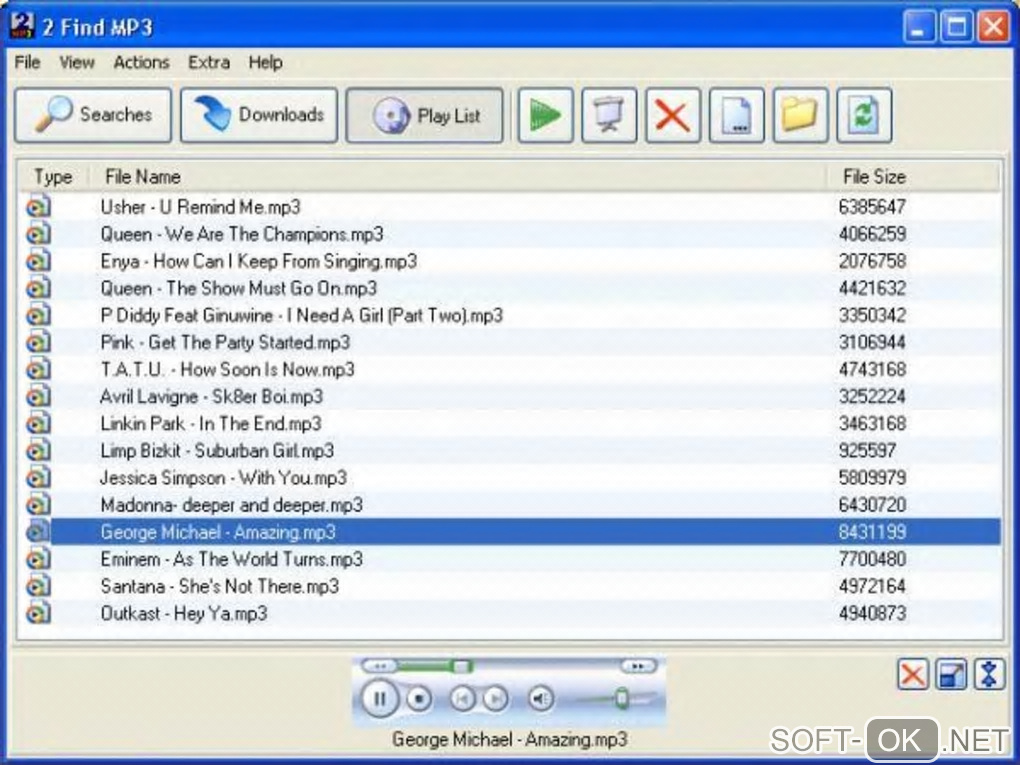
Task: Skip to previous track in player
Action: click(x=463, y=699)
